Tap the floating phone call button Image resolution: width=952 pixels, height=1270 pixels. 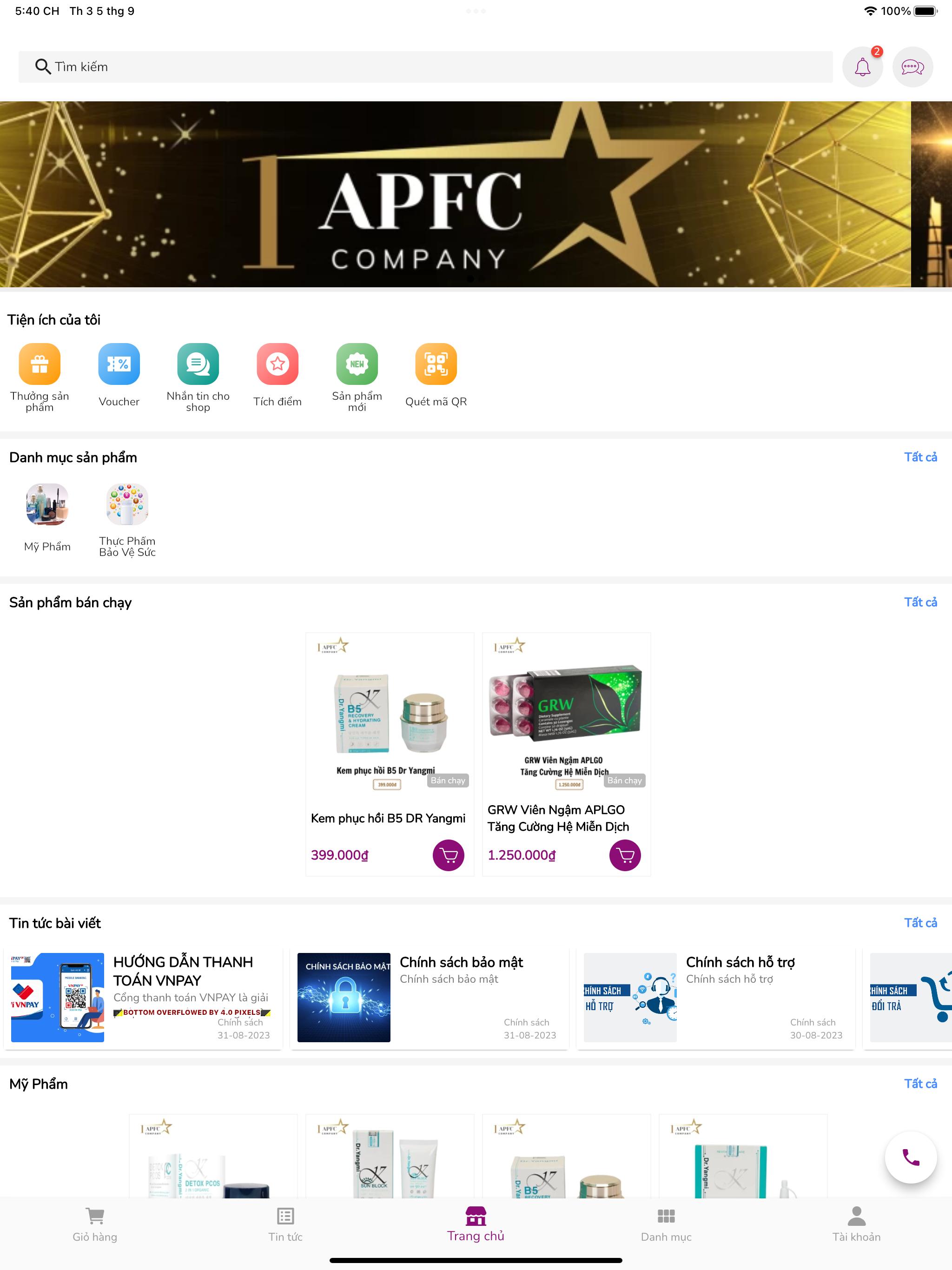tap(911, 1158)
